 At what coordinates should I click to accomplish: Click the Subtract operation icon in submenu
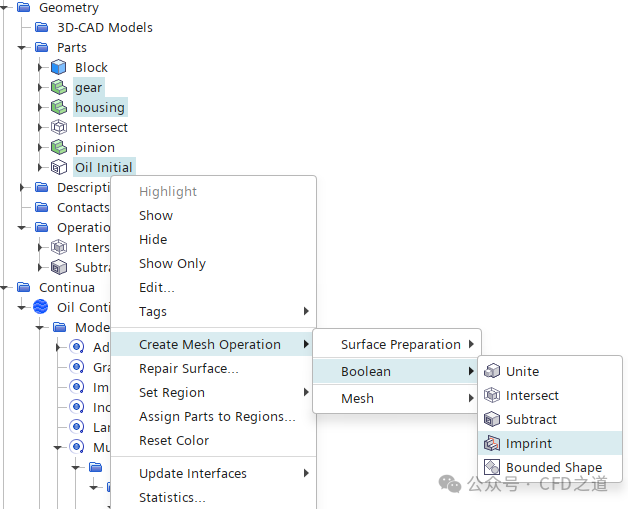coord(492,419)
